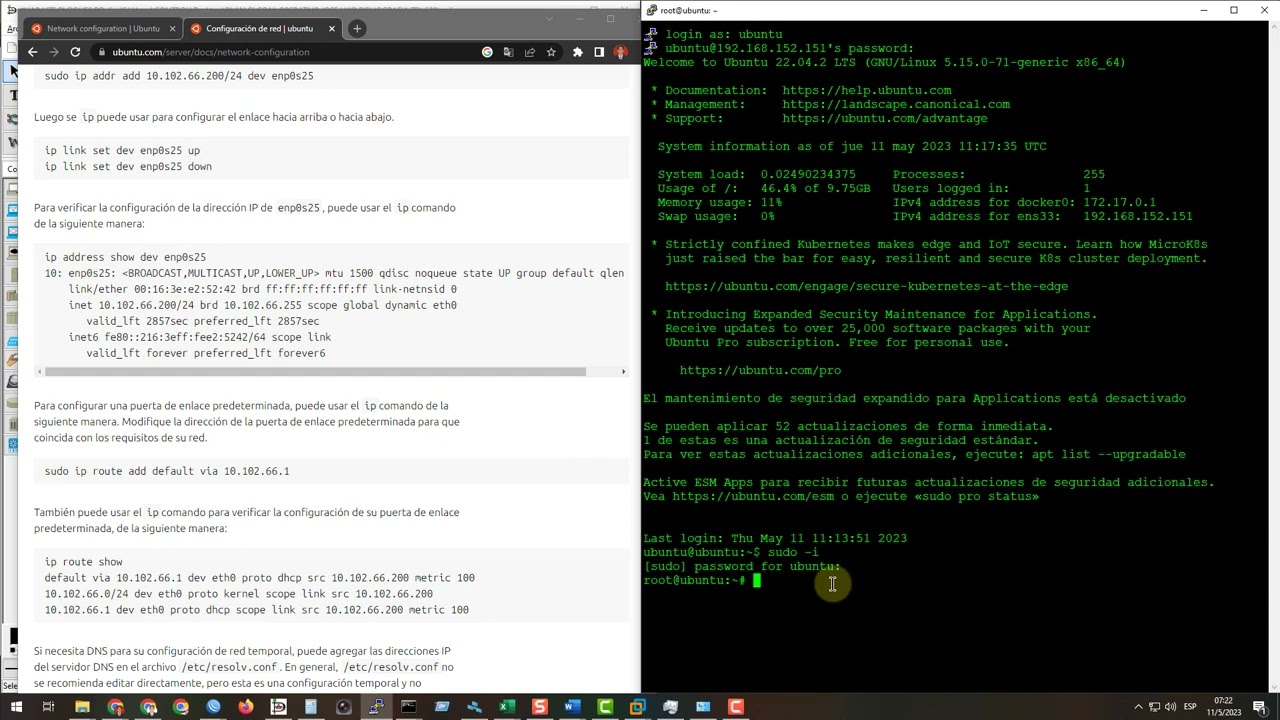Open the Google icon in the address bar
Viewport: 1280px width, 720px height.
point(487,52)
